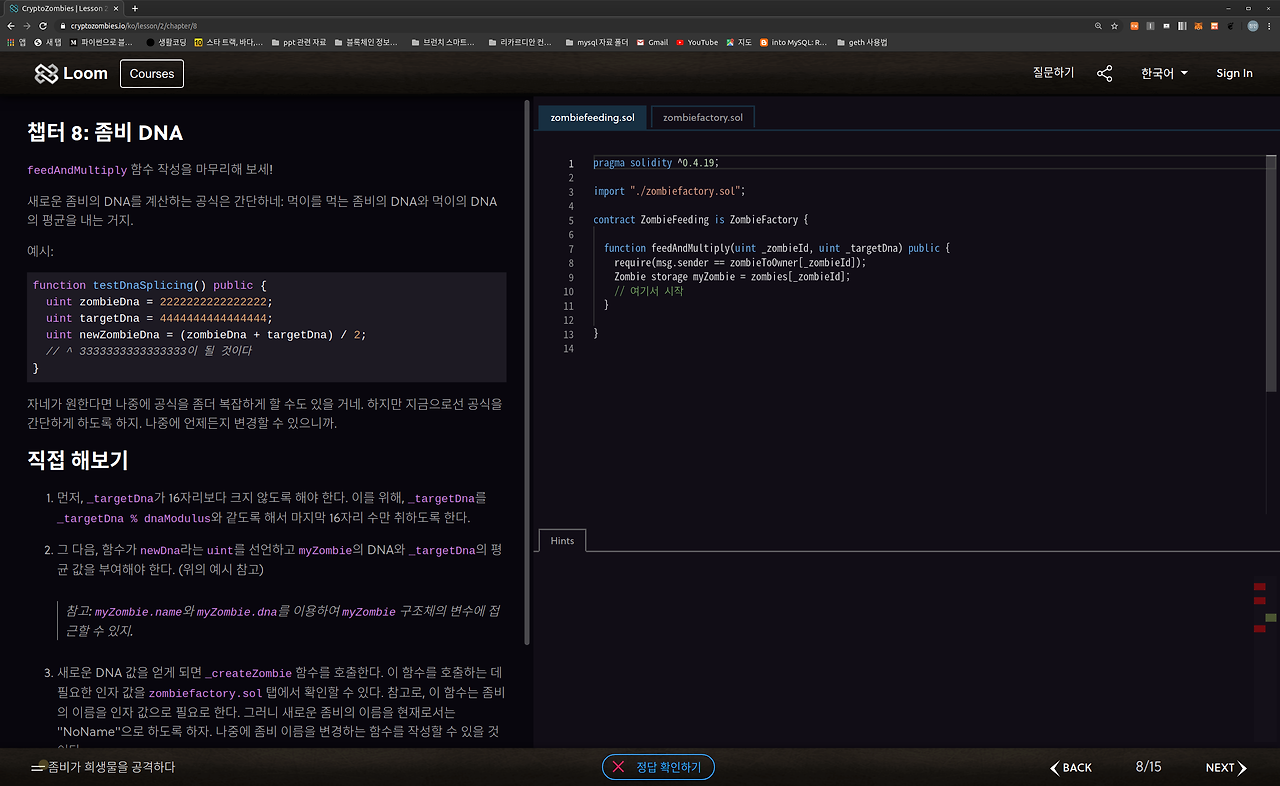This screenshot has width=1280, height=786.
Task: Click the zombiefactory.sol mention in step 3
Action: (x=206, y=692)
